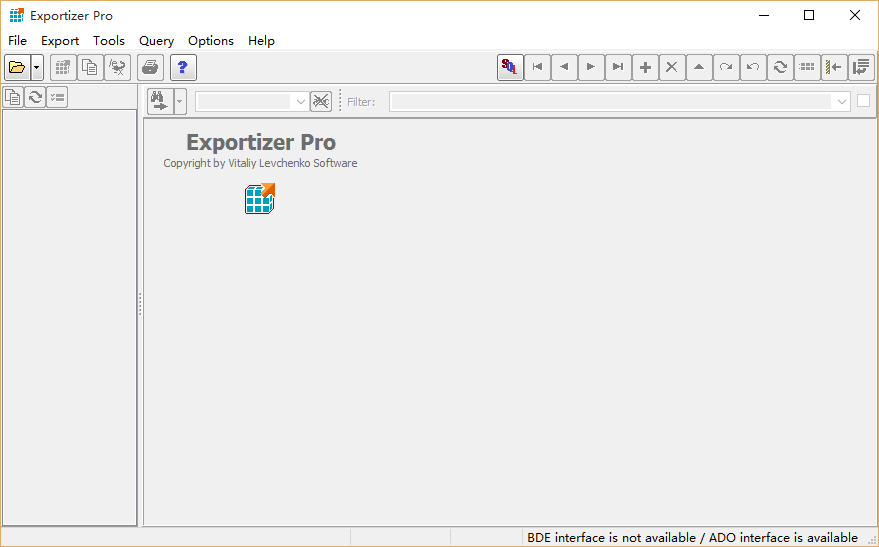Click the open folder toolbar icon
The image size is (879, 547).
(x=17, y=68)
